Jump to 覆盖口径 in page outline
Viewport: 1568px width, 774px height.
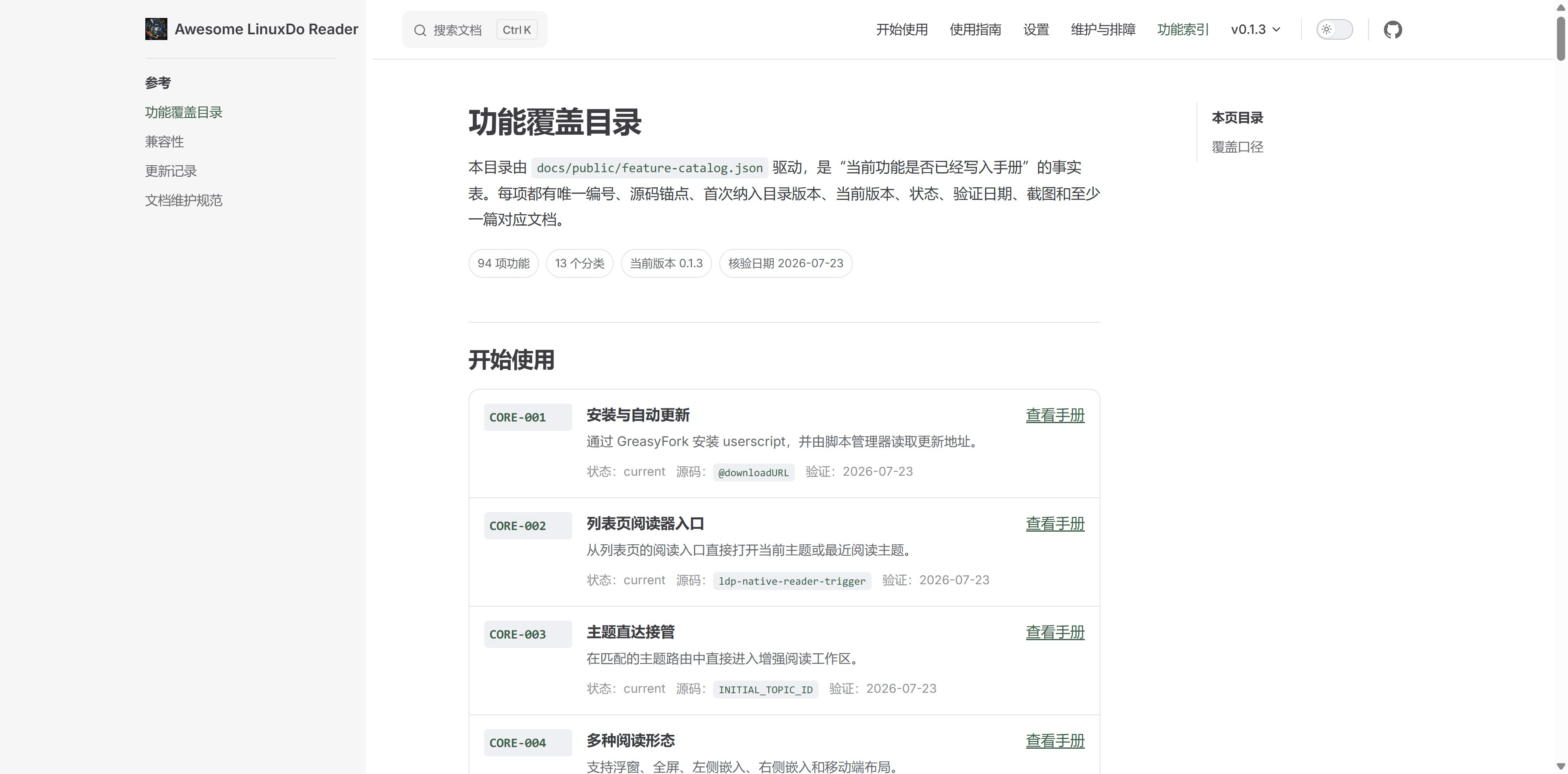(x=1237, y=146)
